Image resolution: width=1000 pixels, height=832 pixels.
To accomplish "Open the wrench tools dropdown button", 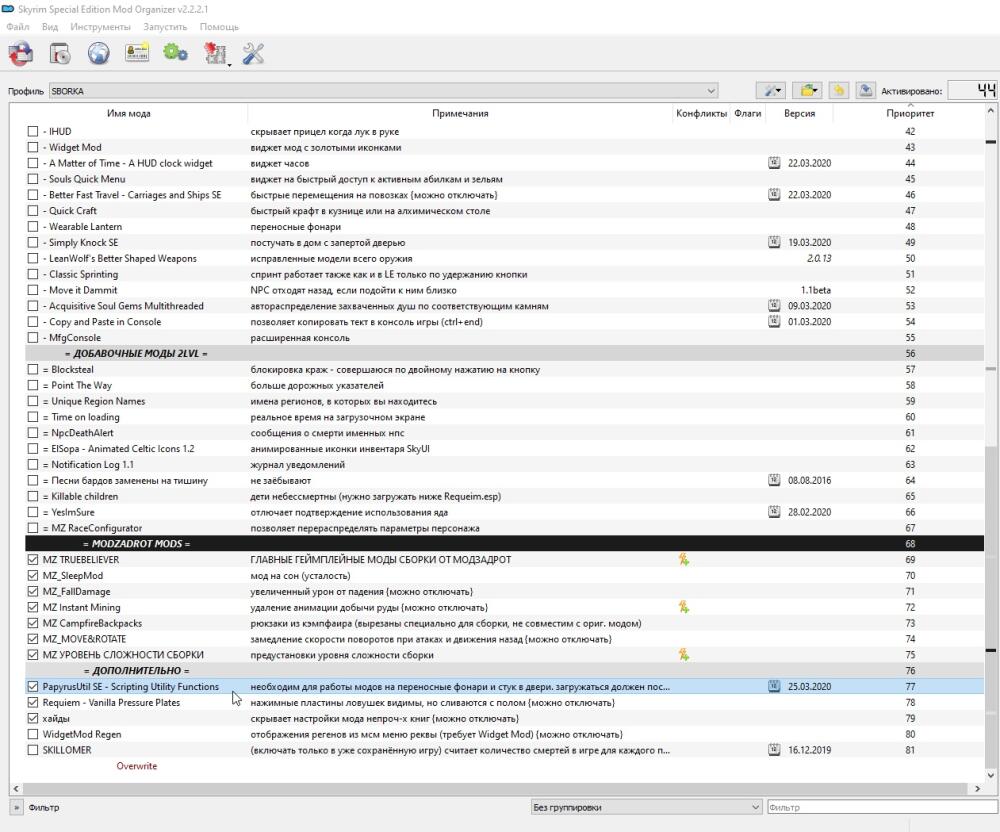I will 770,91.
